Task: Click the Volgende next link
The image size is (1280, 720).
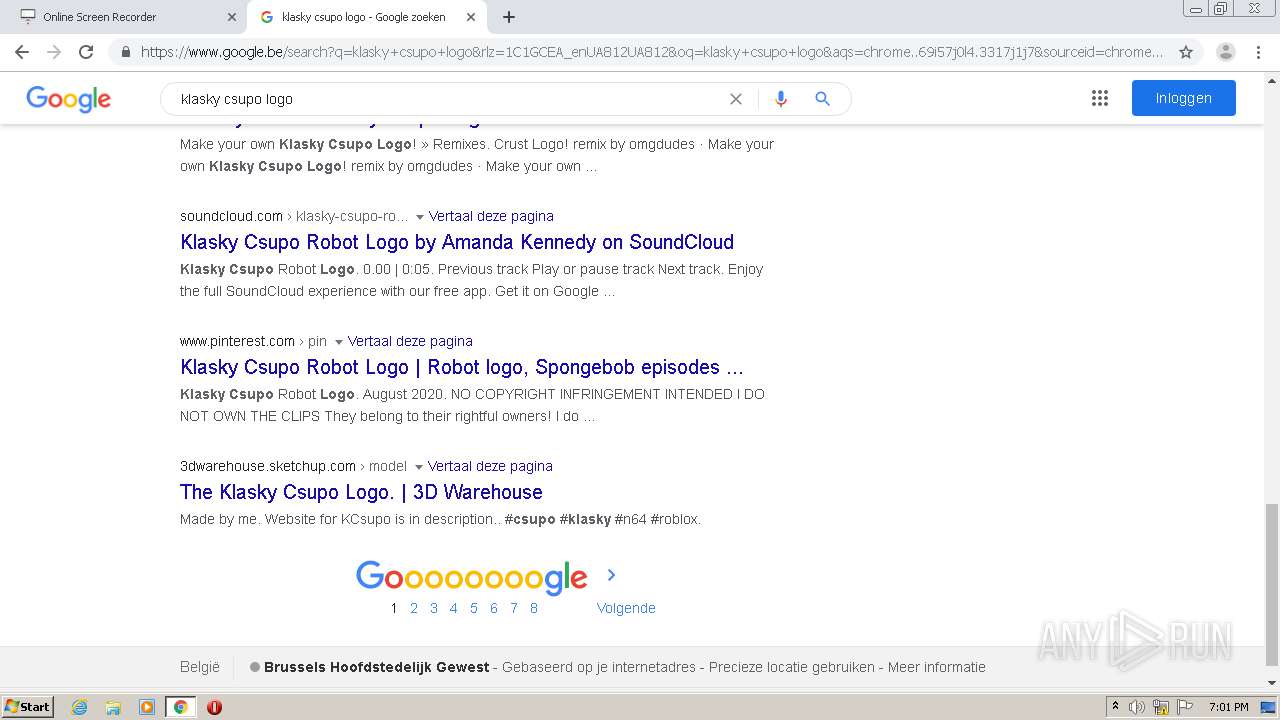Action: 626,608
